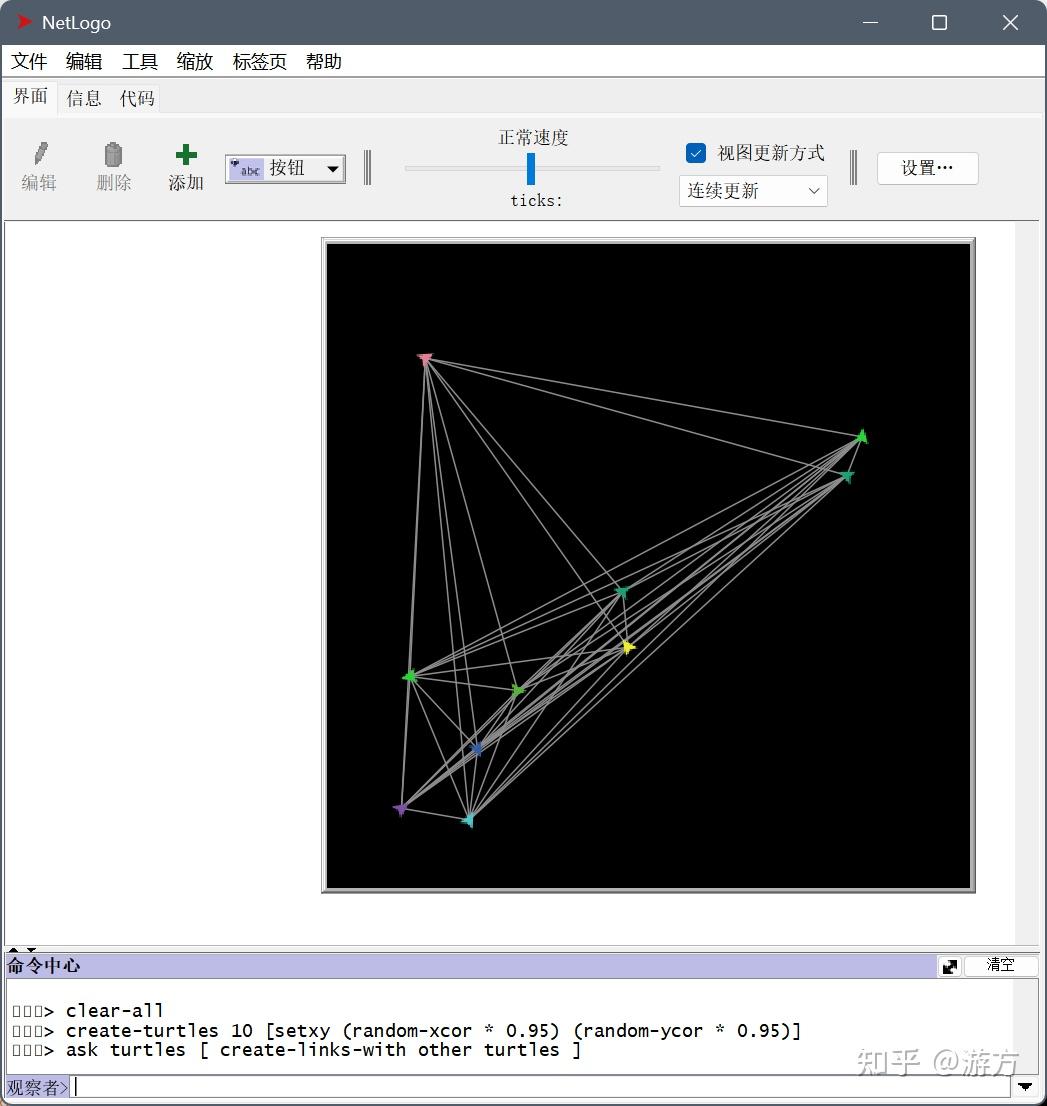Click the command center layout toggle icon
1047x1106 pixels.
950,966
